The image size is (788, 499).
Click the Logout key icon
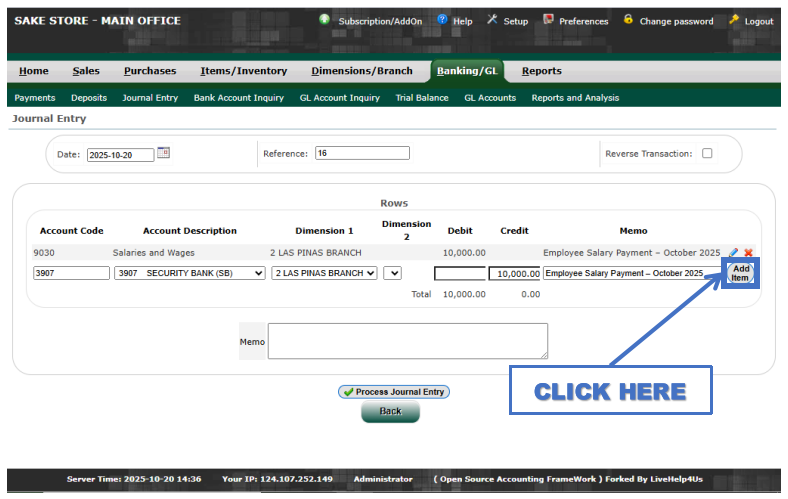734,20
